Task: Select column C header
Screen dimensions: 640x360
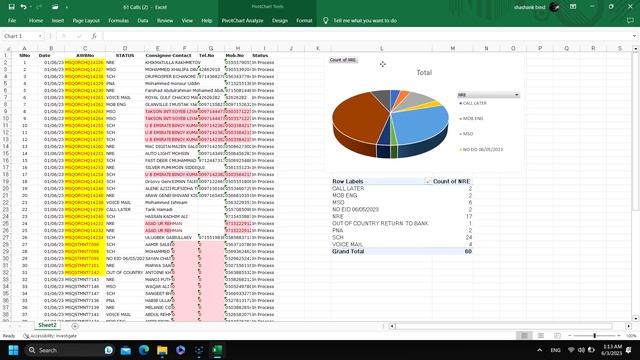Action: 85,48
